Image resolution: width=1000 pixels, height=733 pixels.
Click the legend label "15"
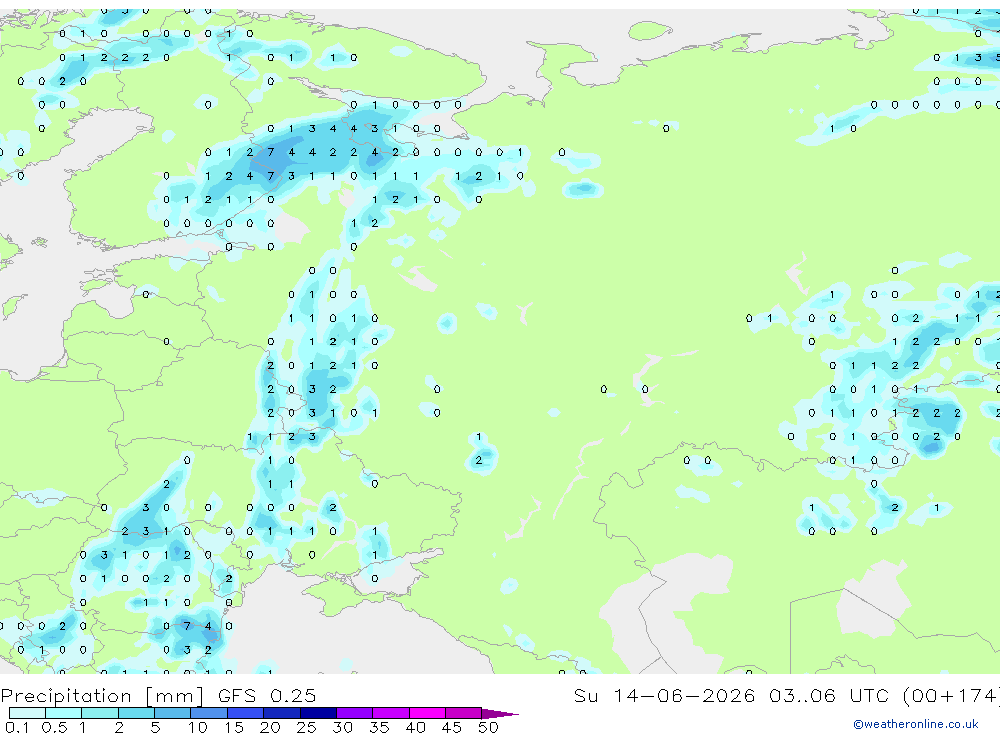[x=234, y=727]
